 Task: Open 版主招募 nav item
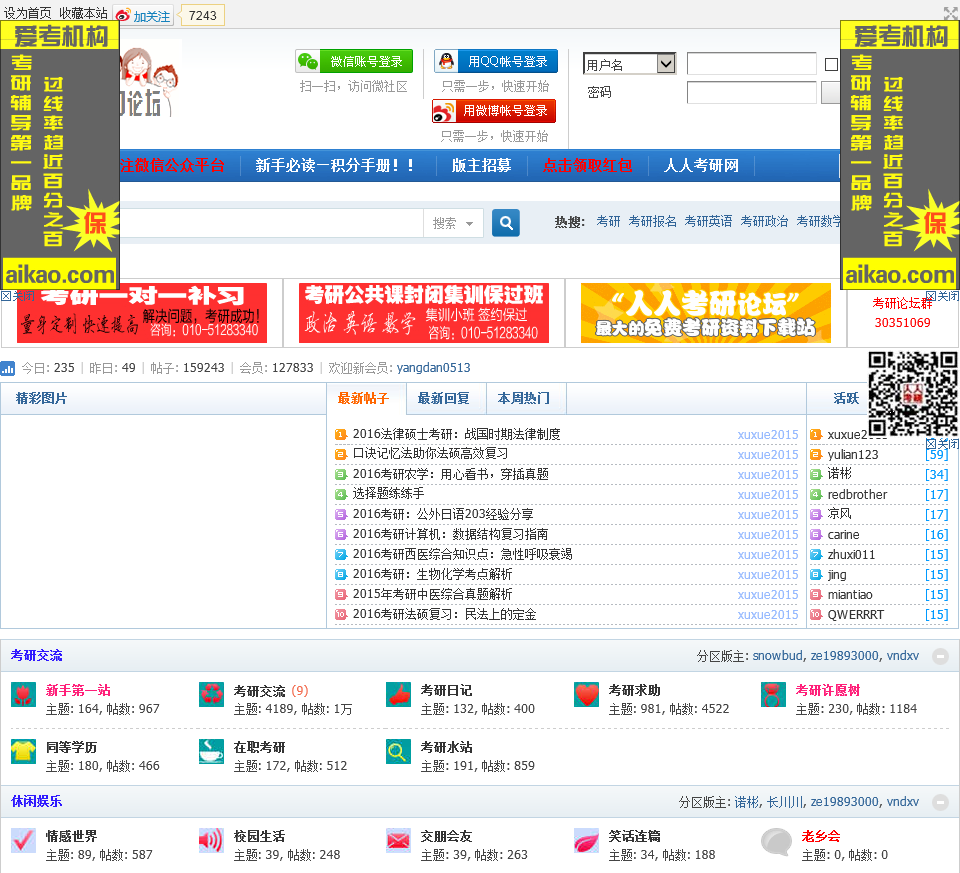(481, 165)
